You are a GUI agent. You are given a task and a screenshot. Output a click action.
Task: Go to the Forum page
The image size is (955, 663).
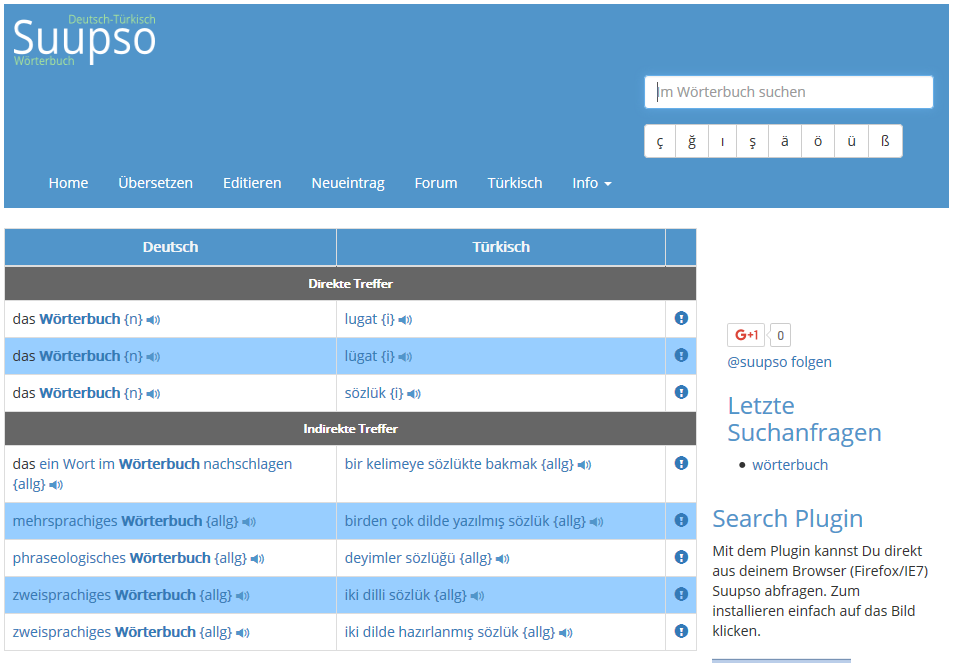(x=436, y=183)
